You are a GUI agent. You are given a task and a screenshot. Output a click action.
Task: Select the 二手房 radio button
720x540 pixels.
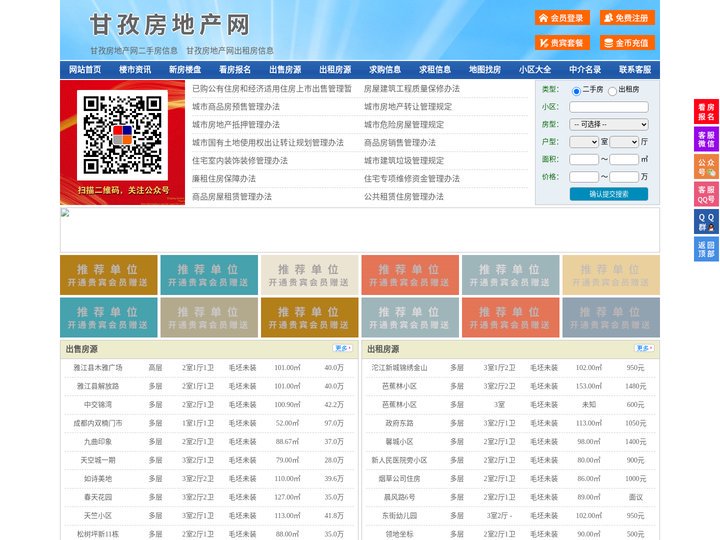click(576, 91)
